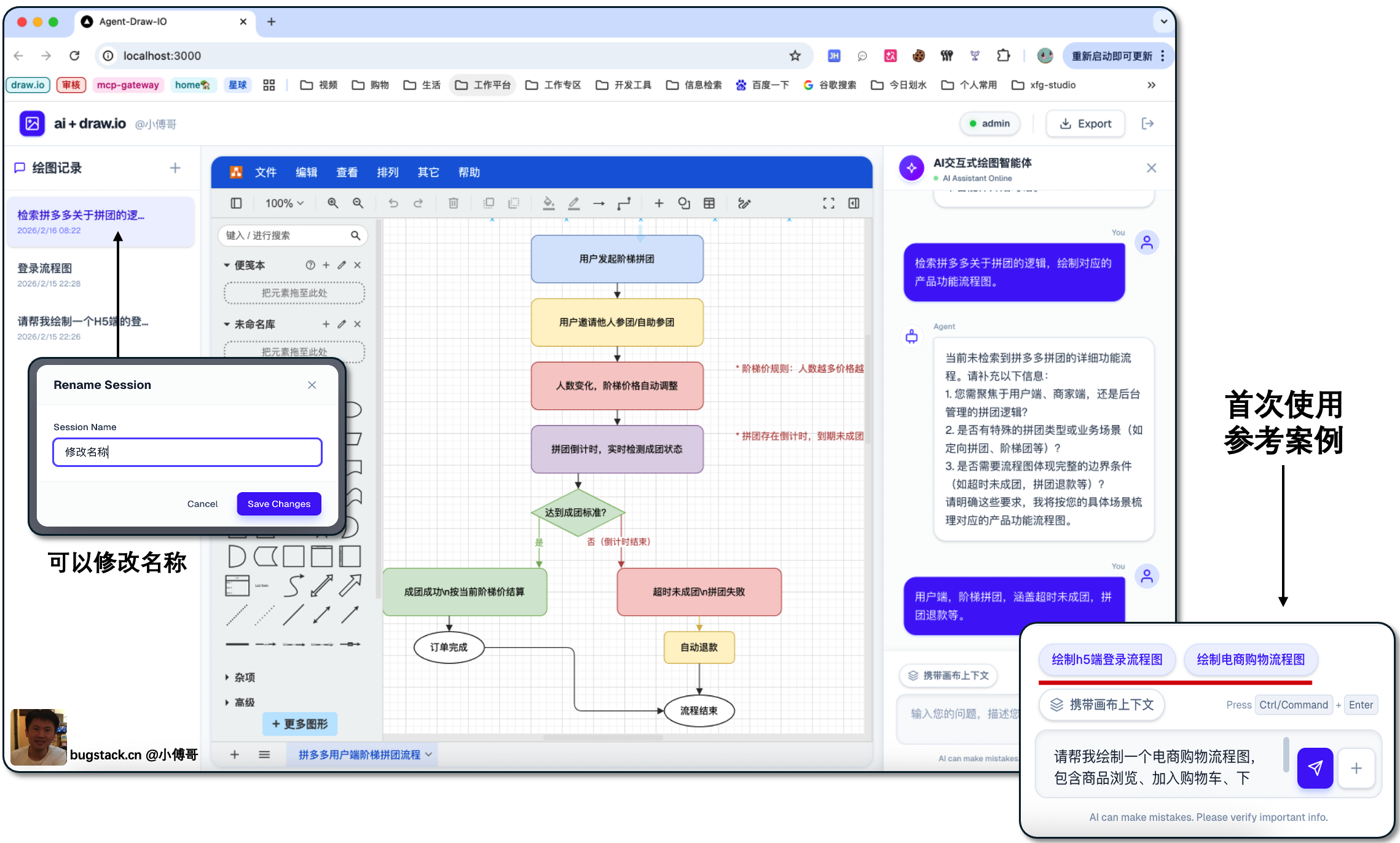The width and height of the screenshot is (1400, 843).
Task: Click the insert table icon
Action: (x=709, y=203)
